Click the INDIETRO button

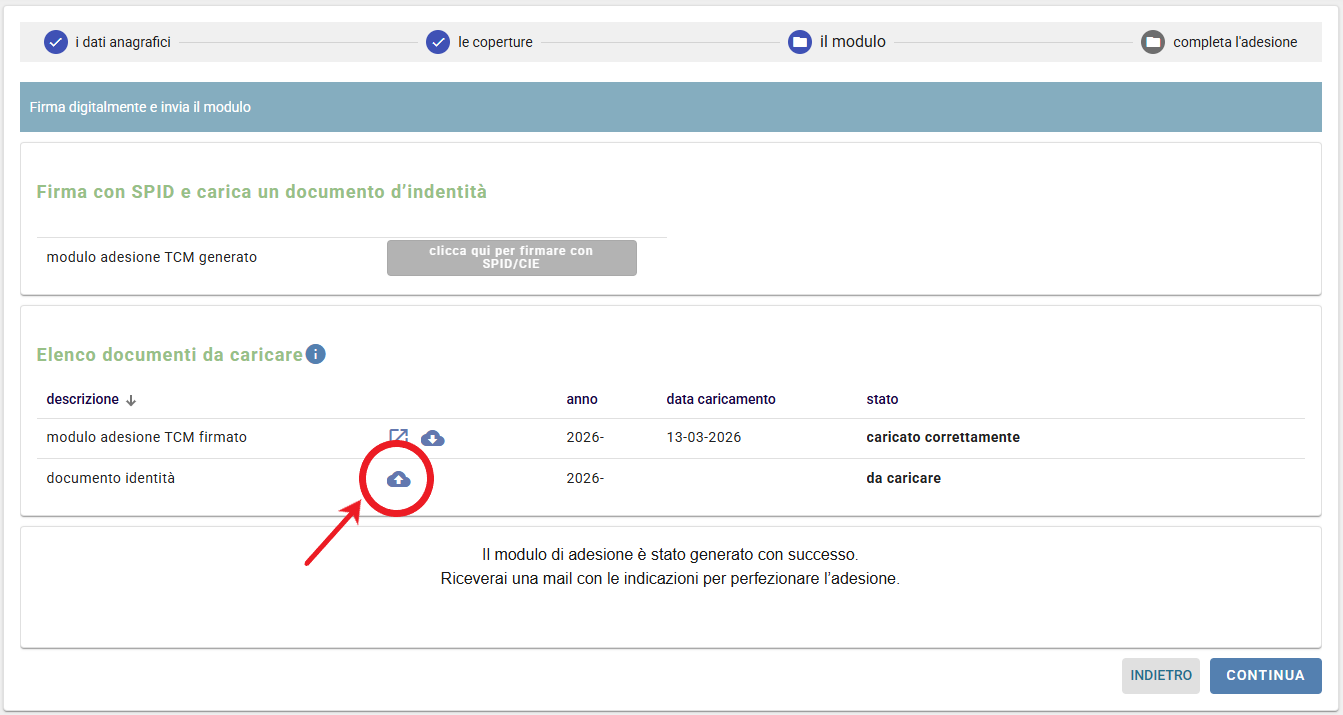pos(1161,676)
